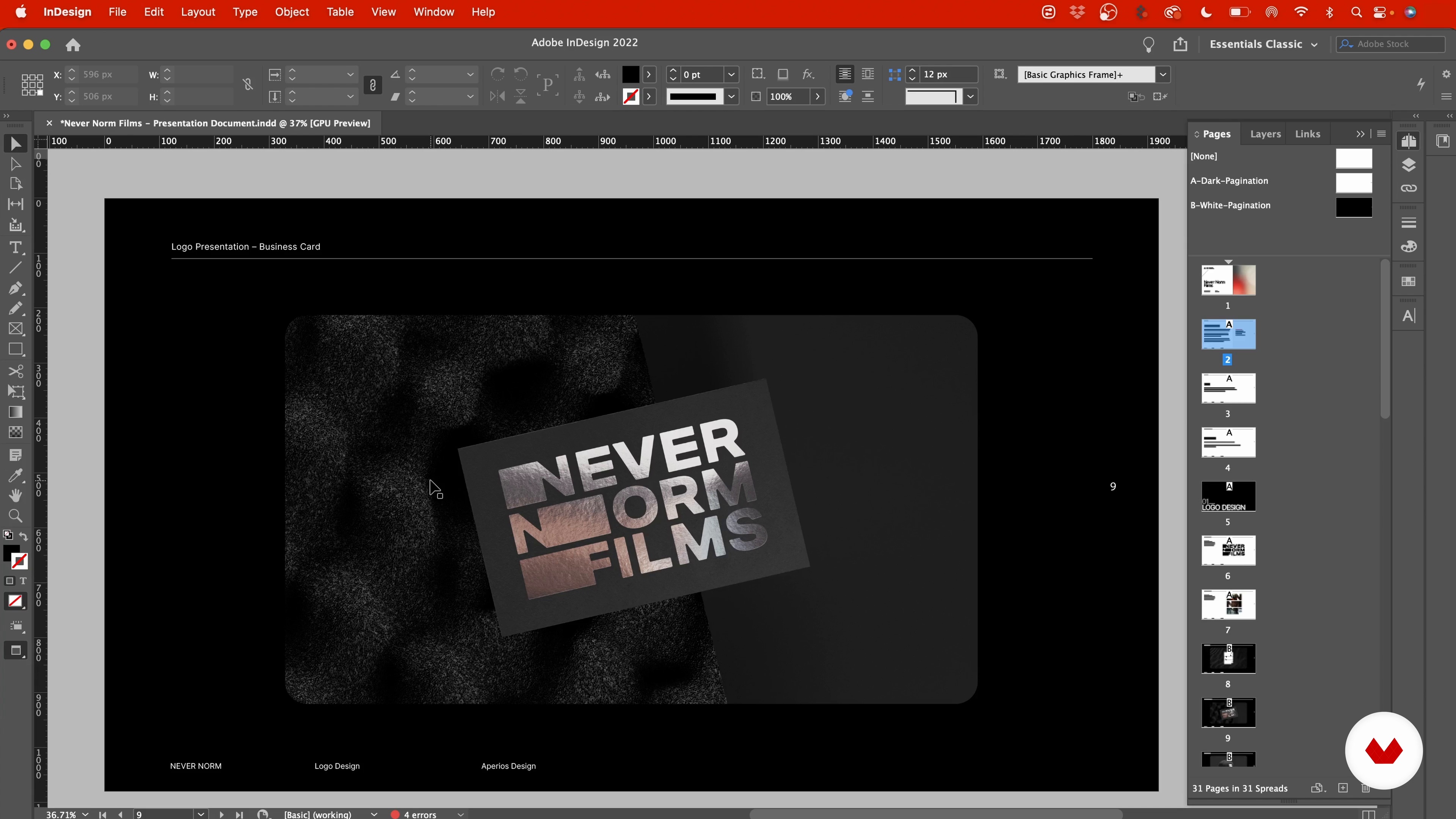Open the effects fx button
The height and width of the screenshot is (819, 1456).
pyautogui.click(x=808, y=74)
